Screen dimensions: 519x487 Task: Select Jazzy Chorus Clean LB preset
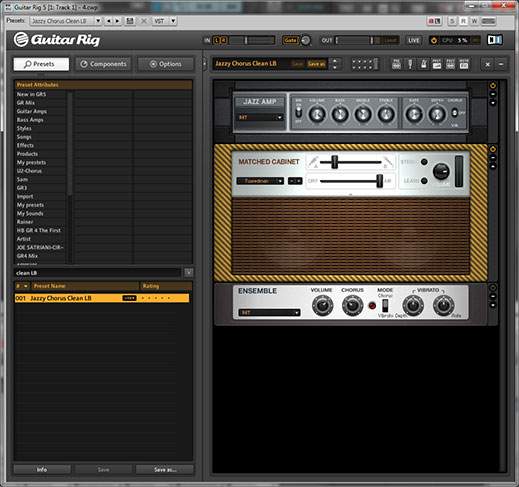click(102, 298)
